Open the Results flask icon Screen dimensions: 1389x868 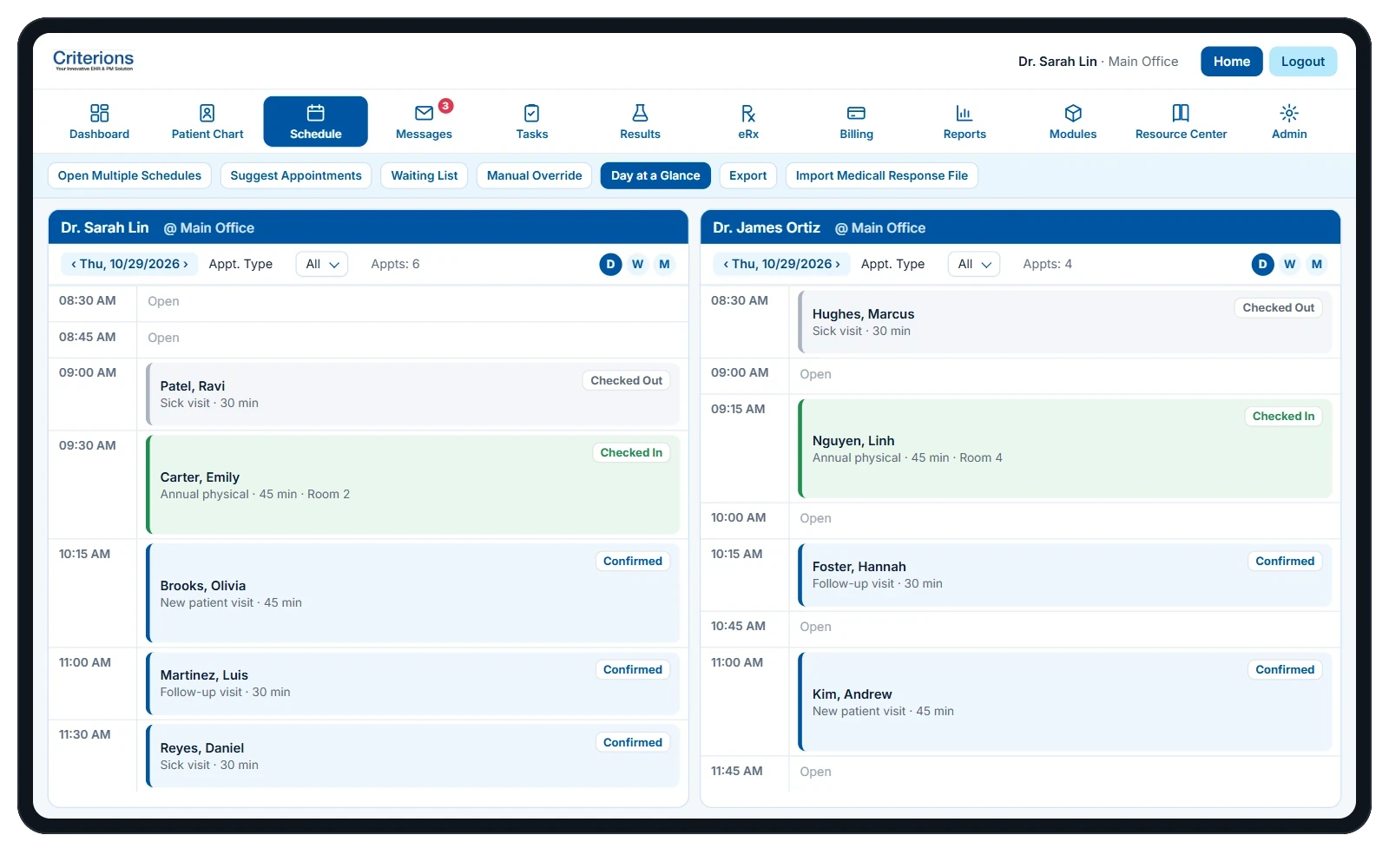[x=640, y=114]
